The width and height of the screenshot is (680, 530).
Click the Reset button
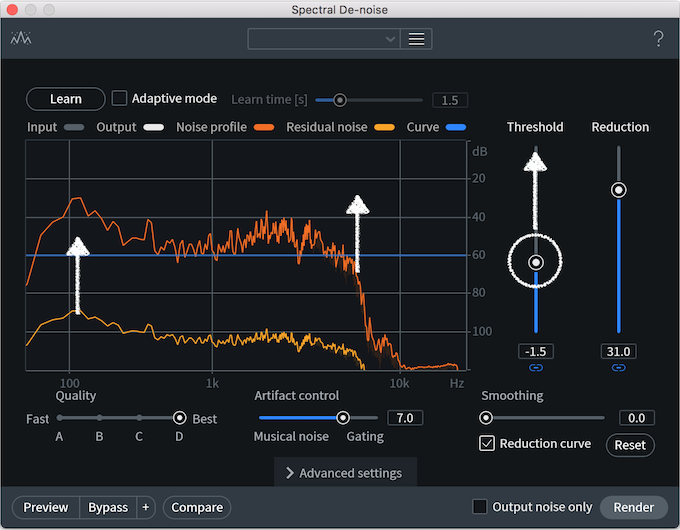click(x=630, y=445)
